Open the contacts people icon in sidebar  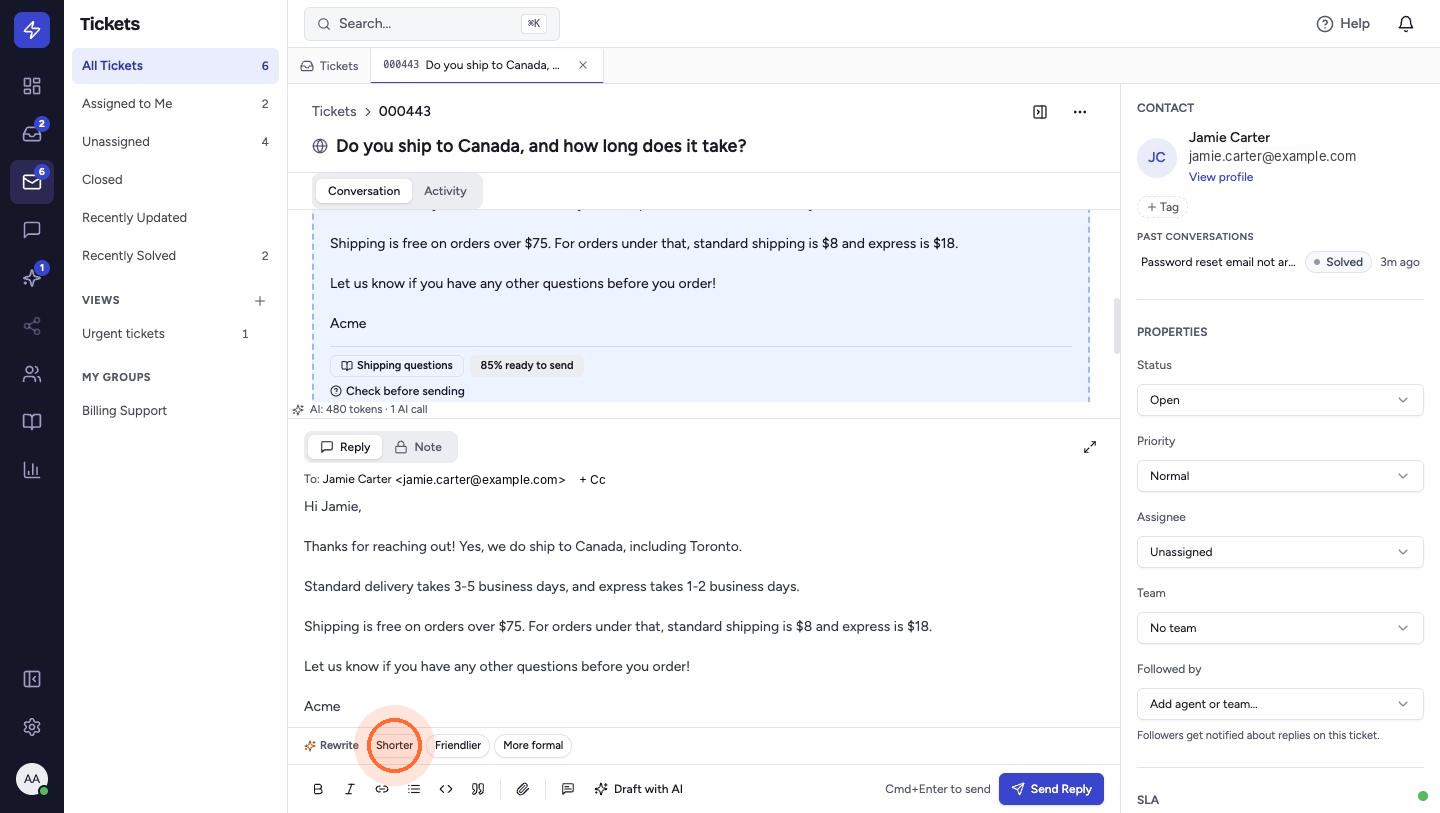(32, 374)
